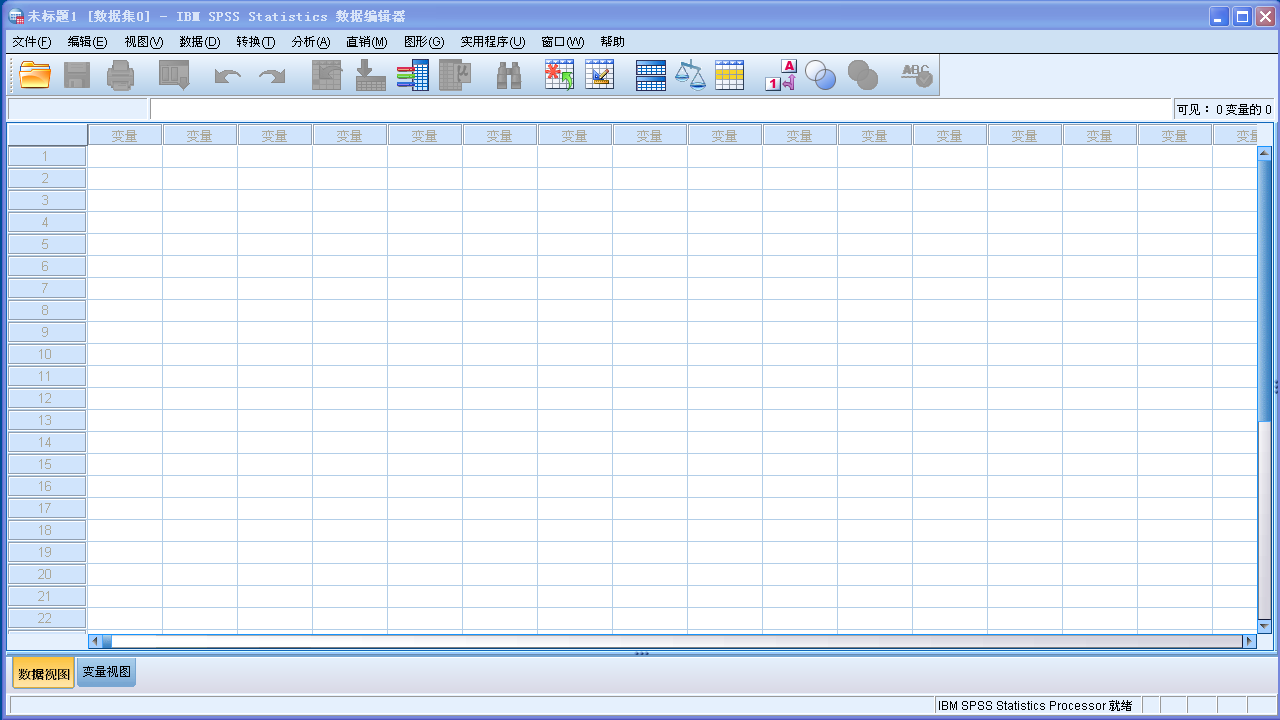Switch to the 数据视图 tab
The image size is (1280, 720).
(44, 674)
